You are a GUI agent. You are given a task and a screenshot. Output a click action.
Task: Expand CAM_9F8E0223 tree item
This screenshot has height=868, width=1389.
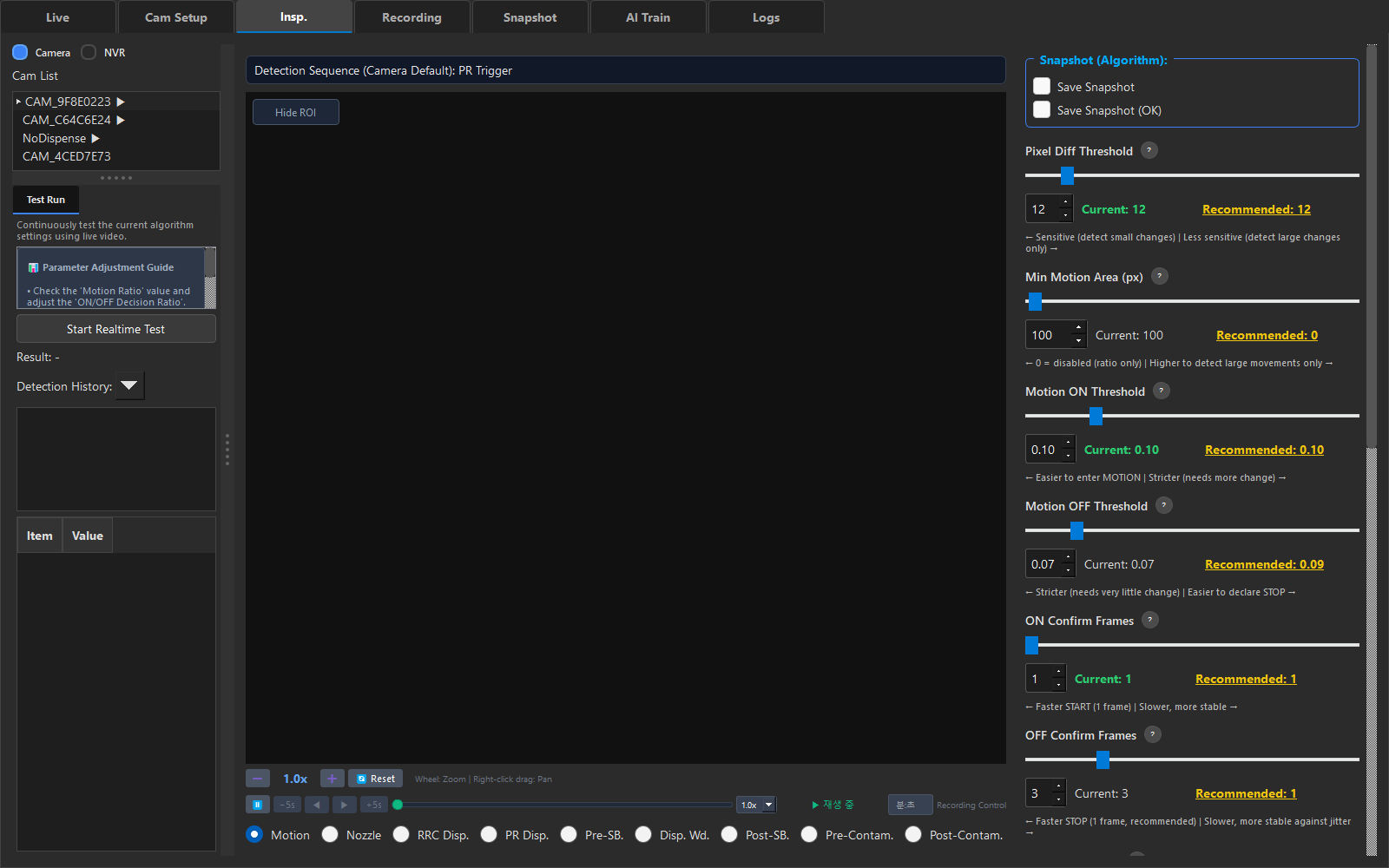click(x=18, y=102)
